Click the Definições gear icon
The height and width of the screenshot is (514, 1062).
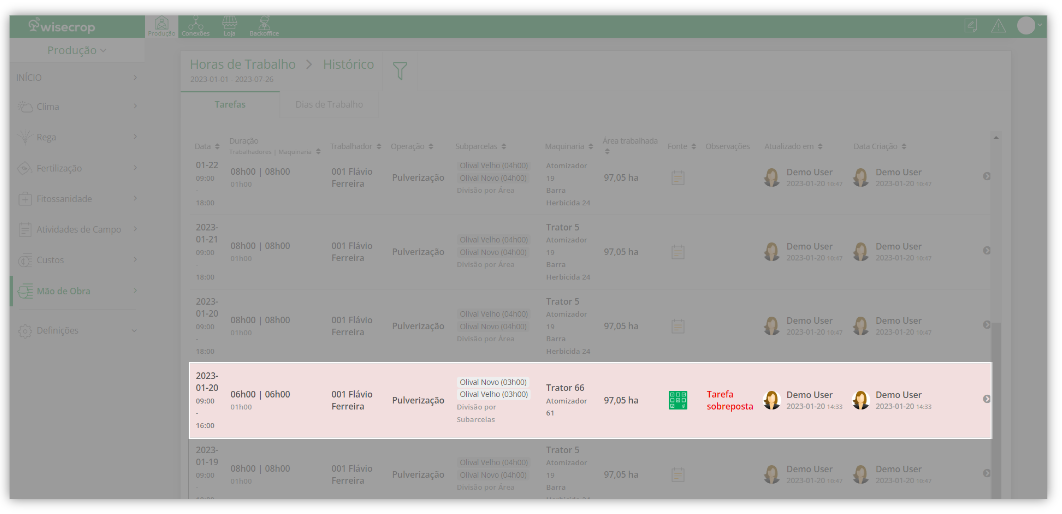[25, 331]
